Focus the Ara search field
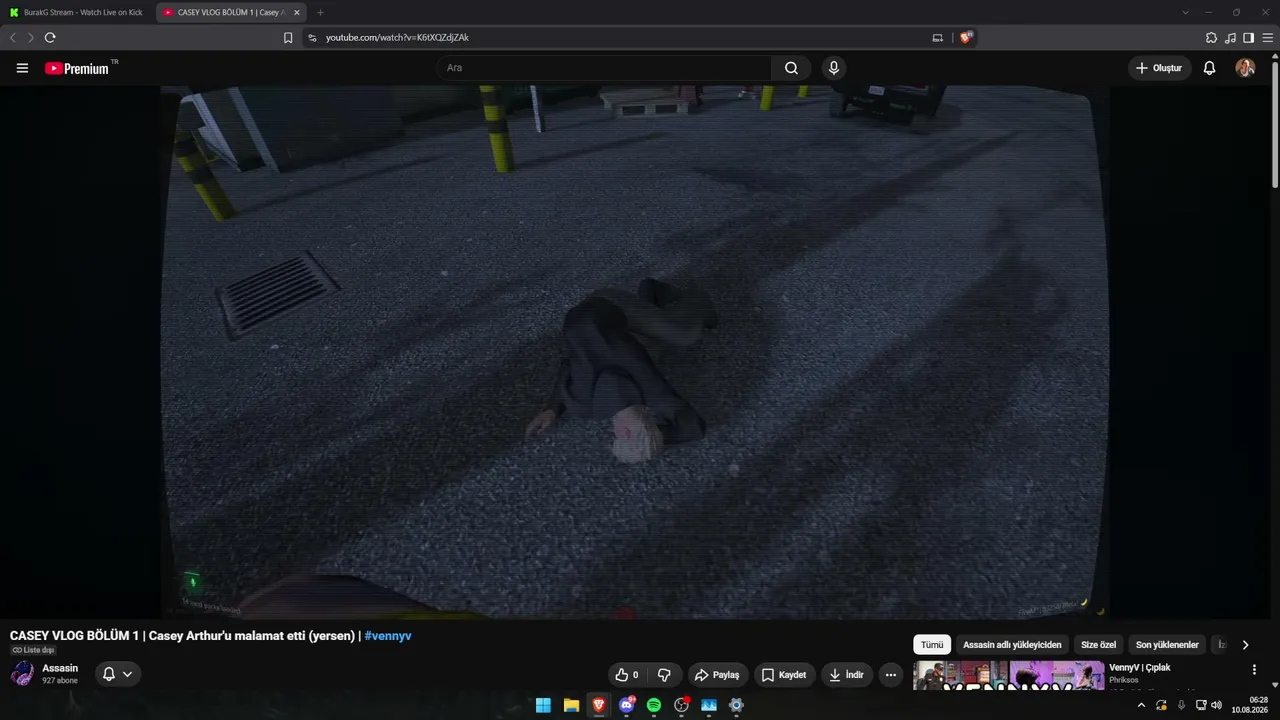Screen dimensions: 1280x720 point(603,68)
